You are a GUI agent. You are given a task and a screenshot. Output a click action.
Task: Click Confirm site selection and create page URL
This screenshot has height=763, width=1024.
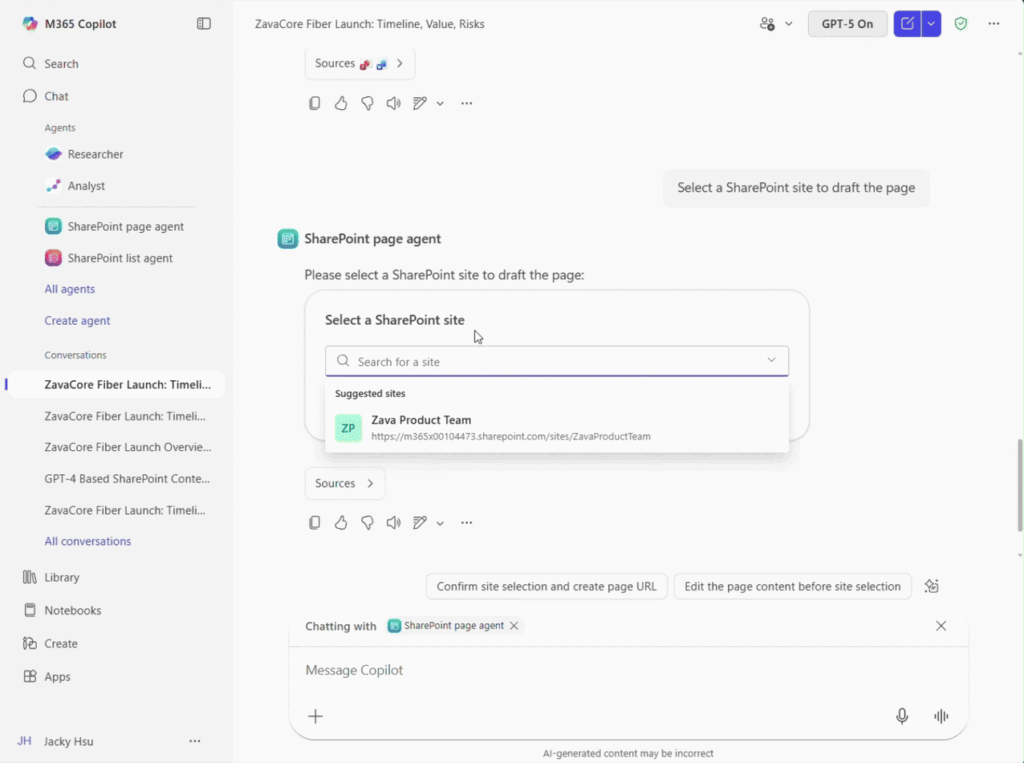546,587
